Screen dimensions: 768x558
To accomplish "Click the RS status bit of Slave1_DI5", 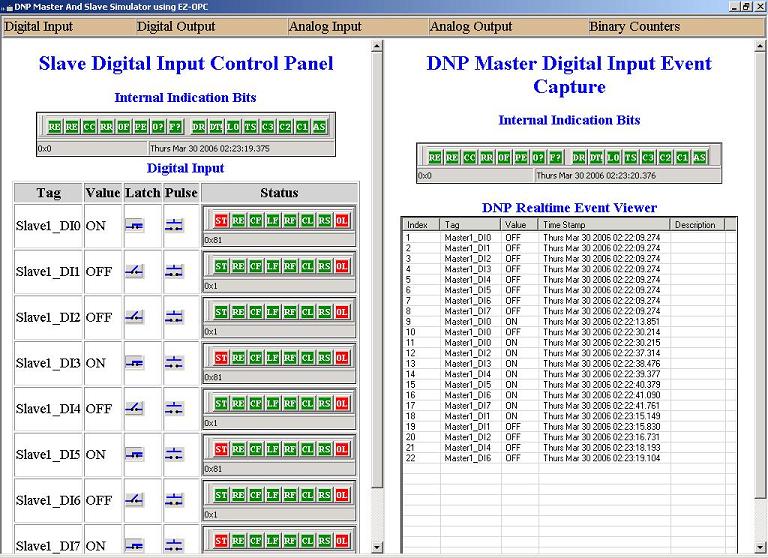I will (324, 449).
